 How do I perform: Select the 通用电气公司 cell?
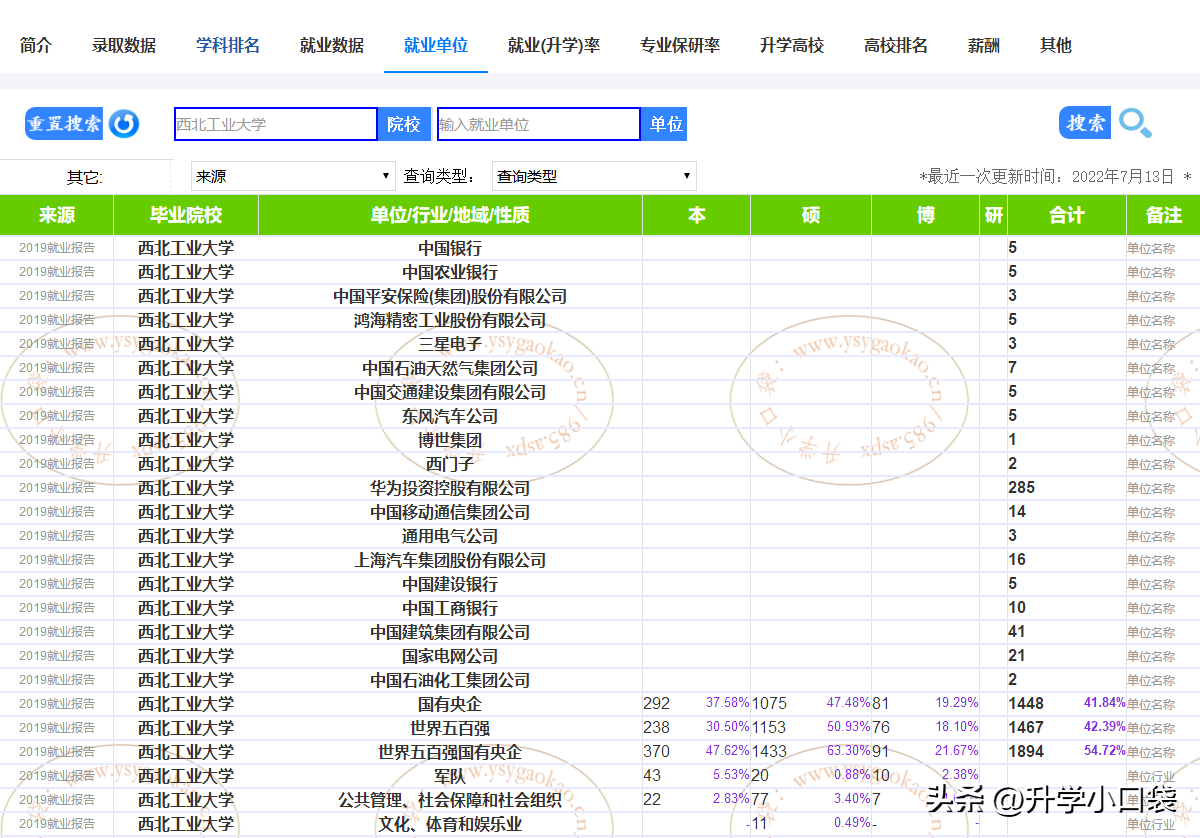pyautogui.click(x=450, y=536)
